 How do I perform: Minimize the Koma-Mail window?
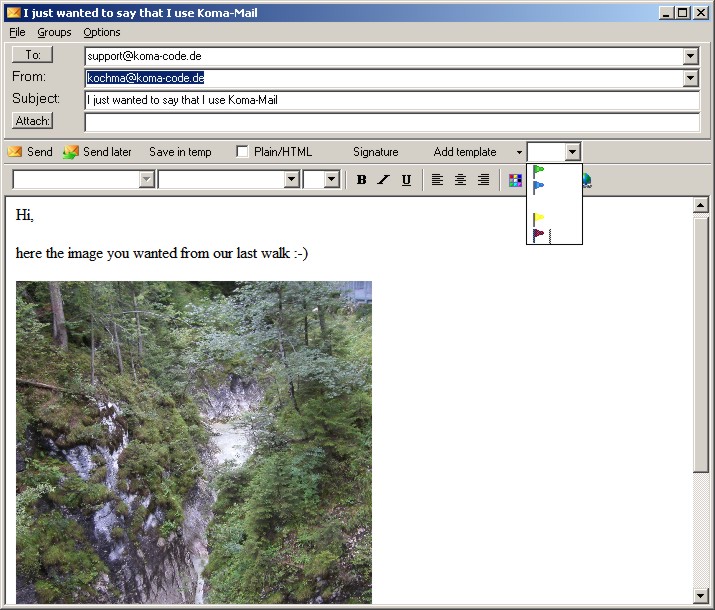(x=666, y=13)
